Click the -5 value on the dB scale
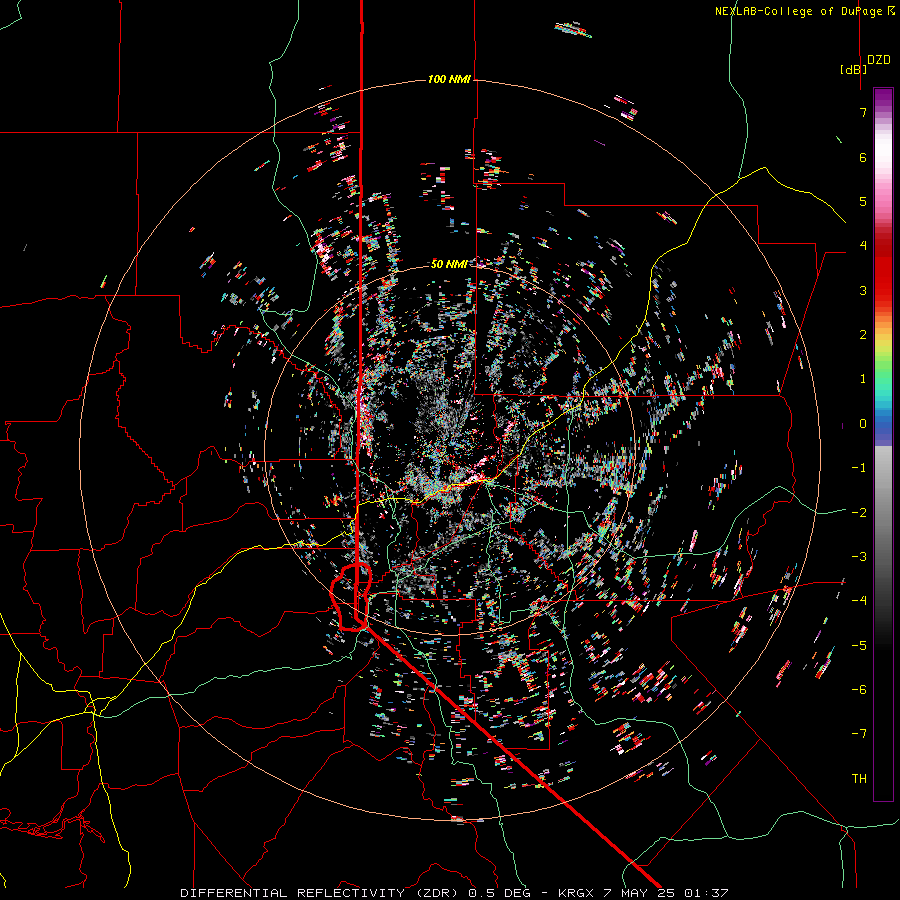The image size is (900, 900). 859,646
